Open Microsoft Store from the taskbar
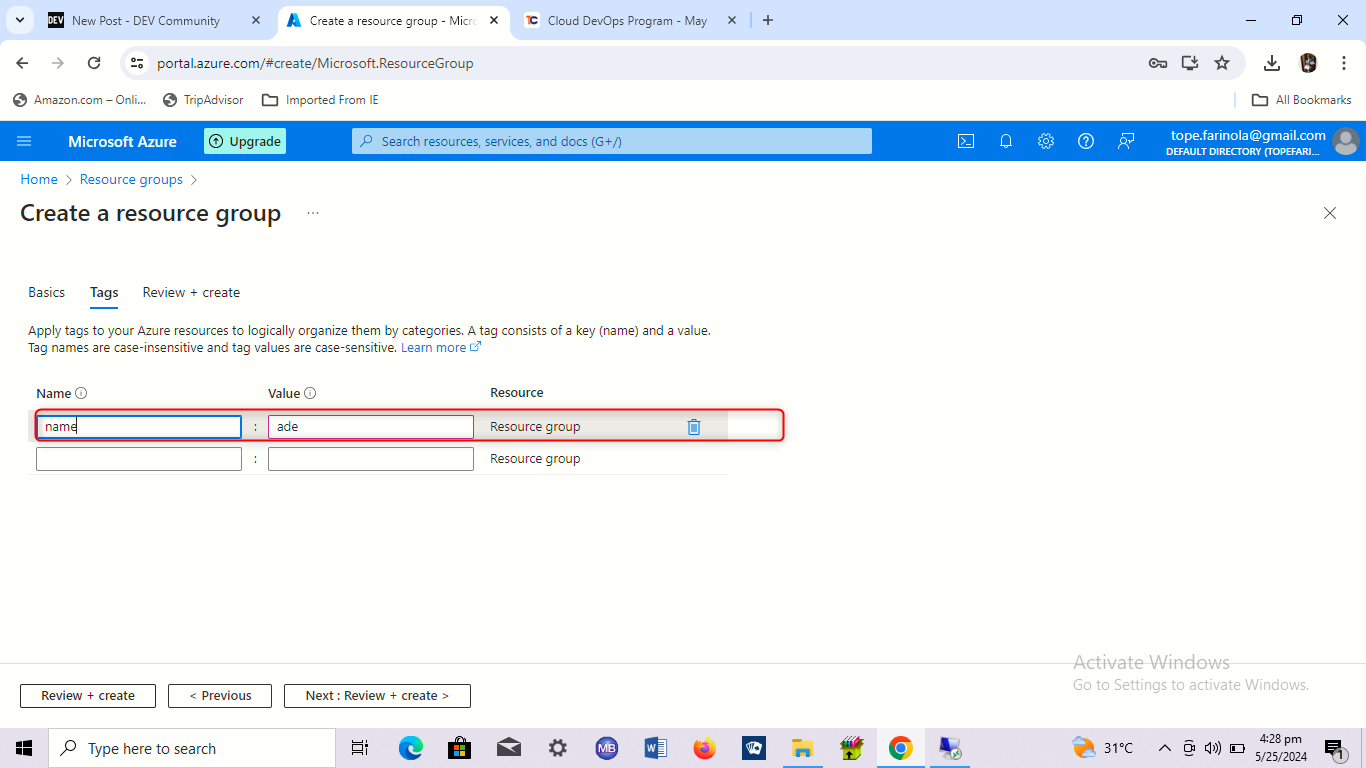Screen dimensions: 1366x768 [460, 748]
